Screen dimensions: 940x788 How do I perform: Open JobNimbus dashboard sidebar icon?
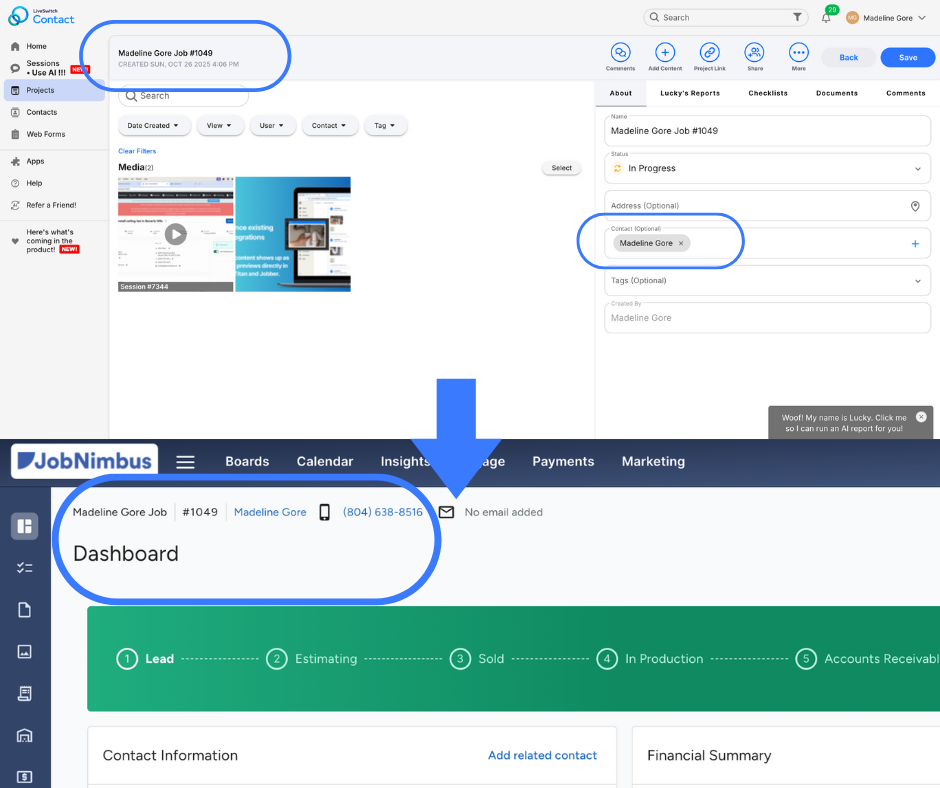click(25, 526)
